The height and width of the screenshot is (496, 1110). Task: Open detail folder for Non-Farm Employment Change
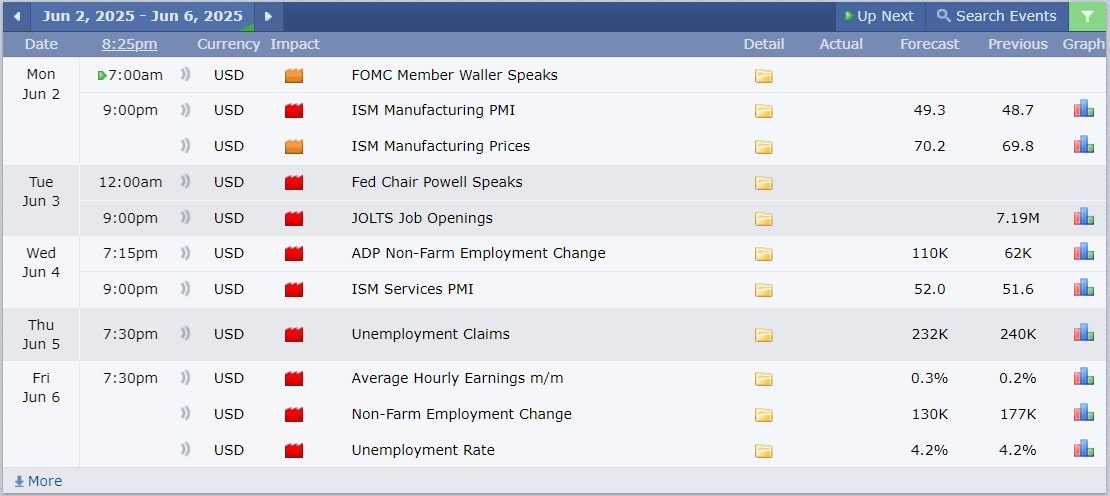tap(763, 415)
